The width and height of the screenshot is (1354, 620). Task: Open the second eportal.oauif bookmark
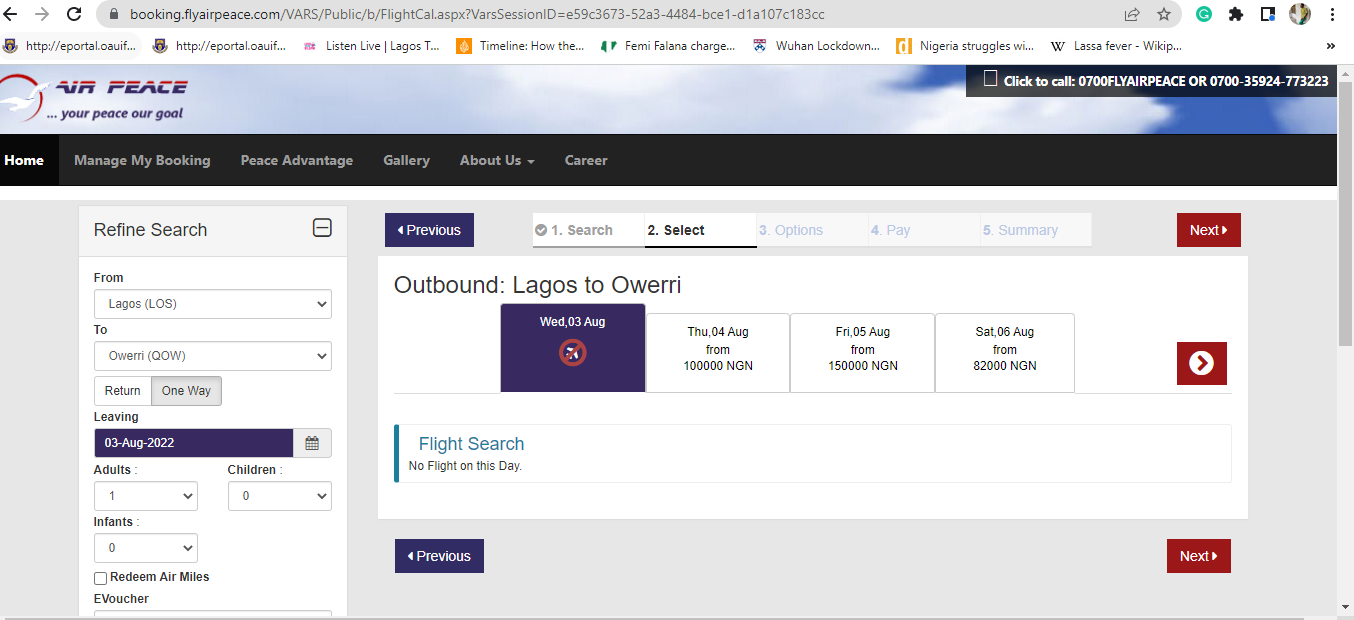(220, 46)
